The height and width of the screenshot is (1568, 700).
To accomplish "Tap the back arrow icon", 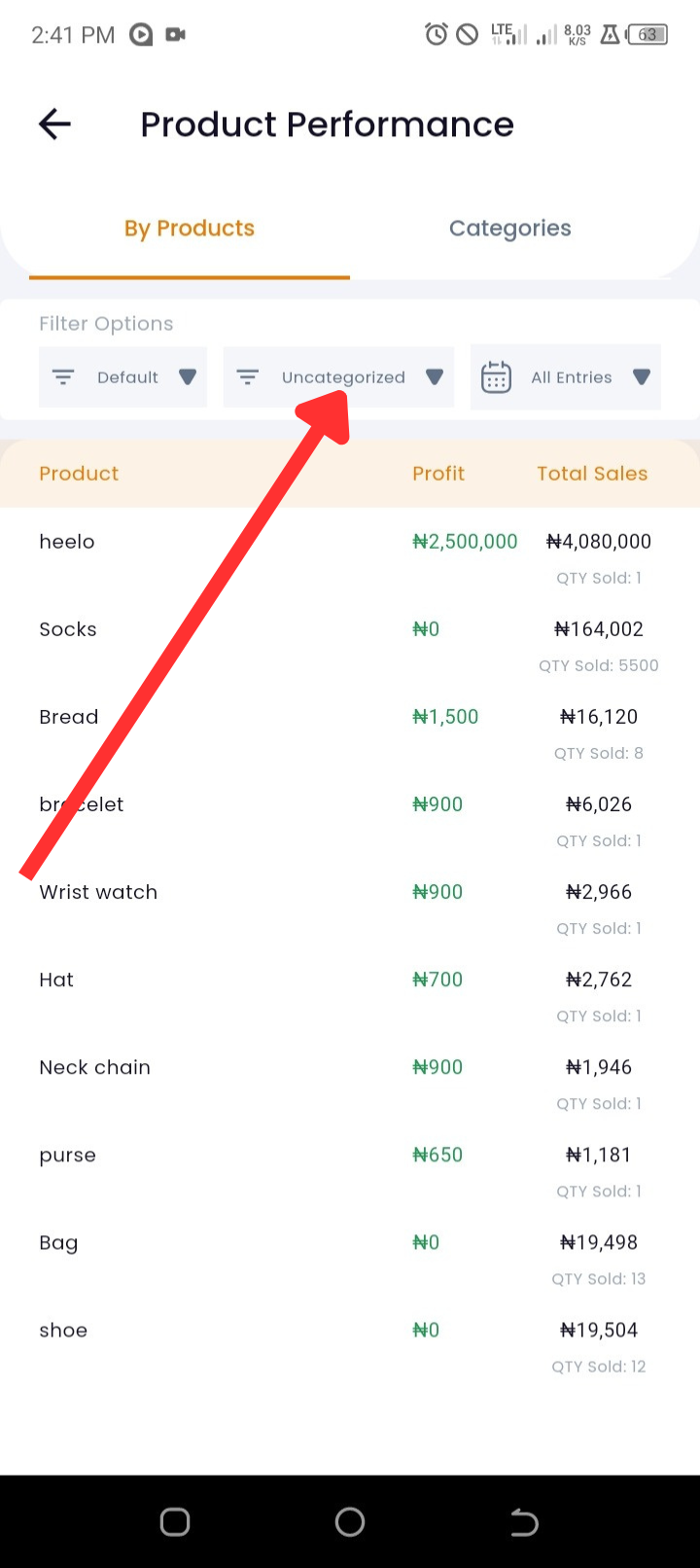I will coord(54,124).
